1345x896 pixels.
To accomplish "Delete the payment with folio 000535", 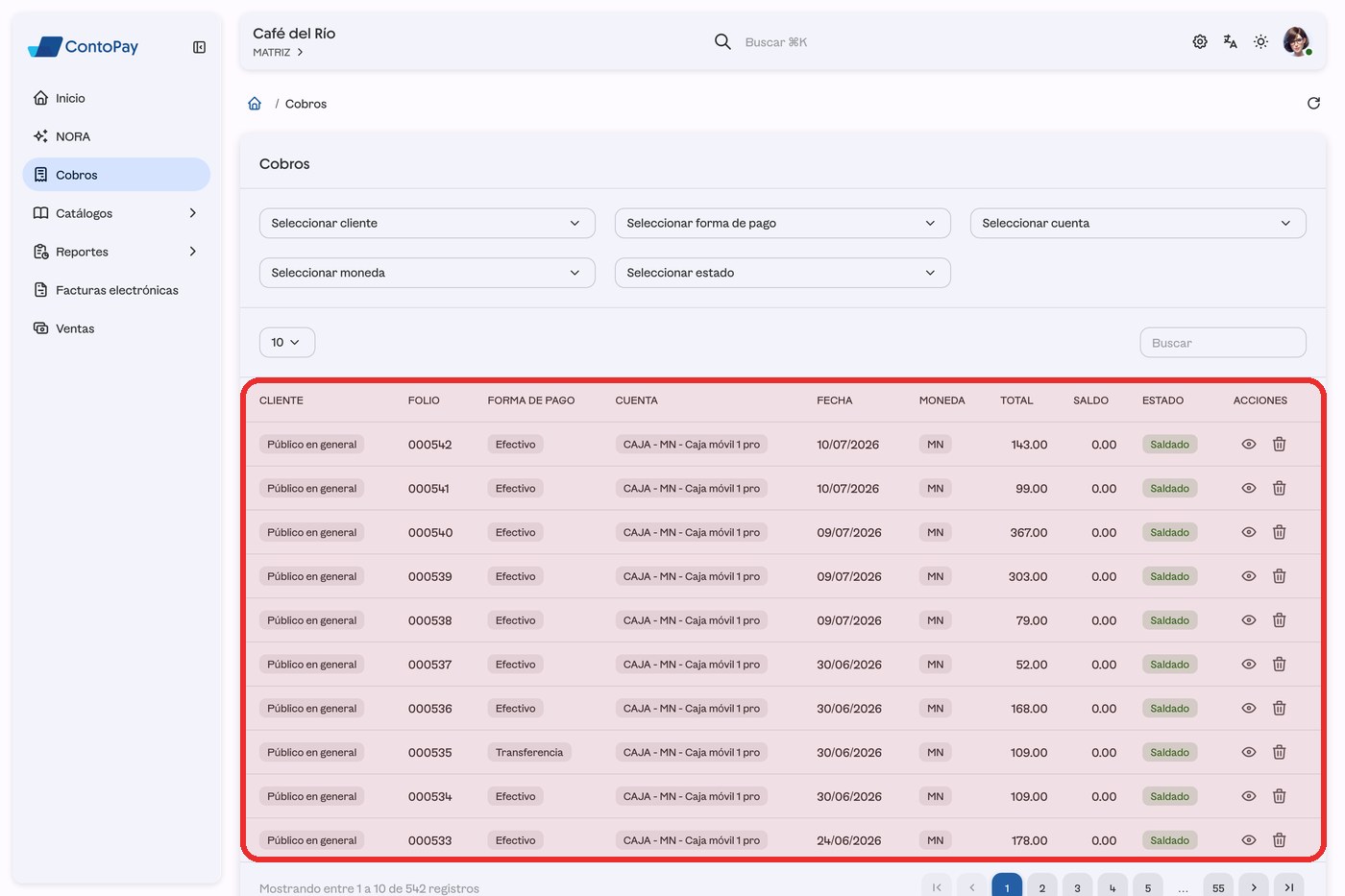I will coord(1280,753).
